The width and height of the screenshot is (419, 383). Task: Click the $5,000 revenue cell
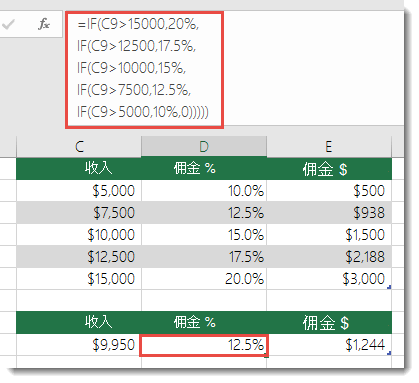click(x=79, y=191)
